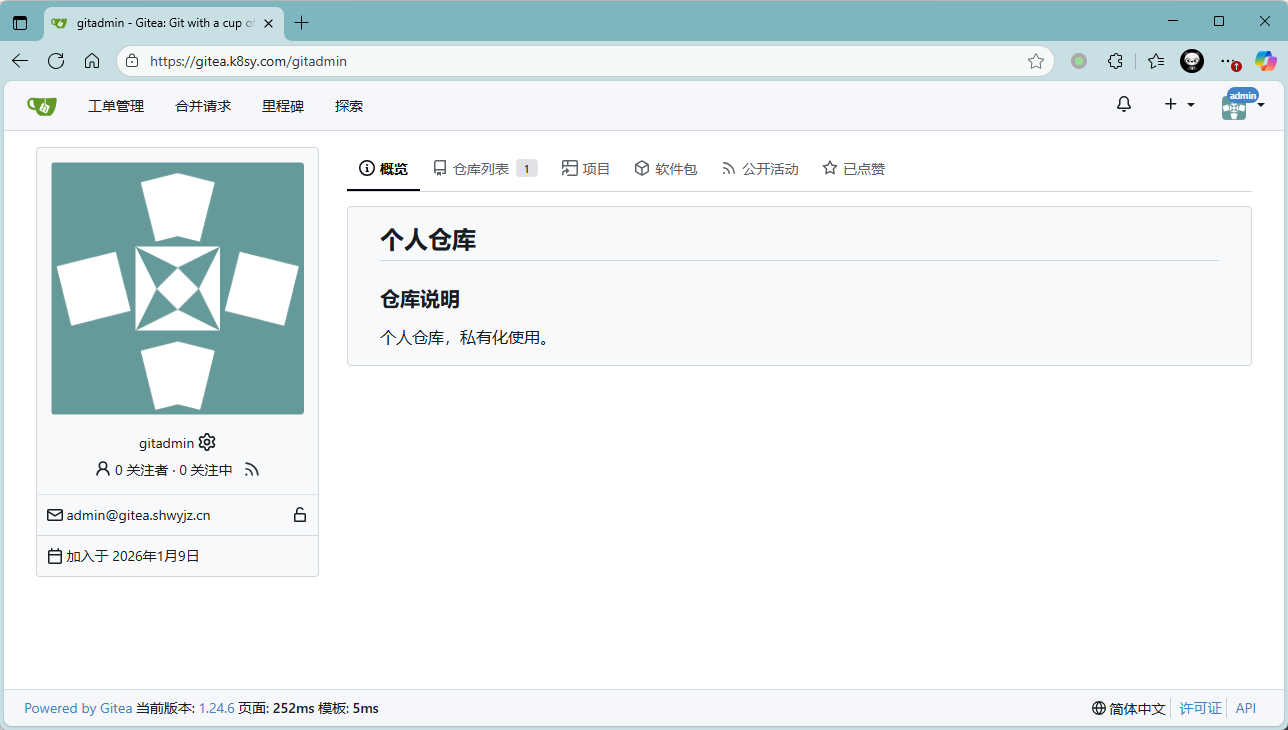Open 工单管理 in the top navigation
This screenshot has width=1288, height=730.
click(116, 106)
